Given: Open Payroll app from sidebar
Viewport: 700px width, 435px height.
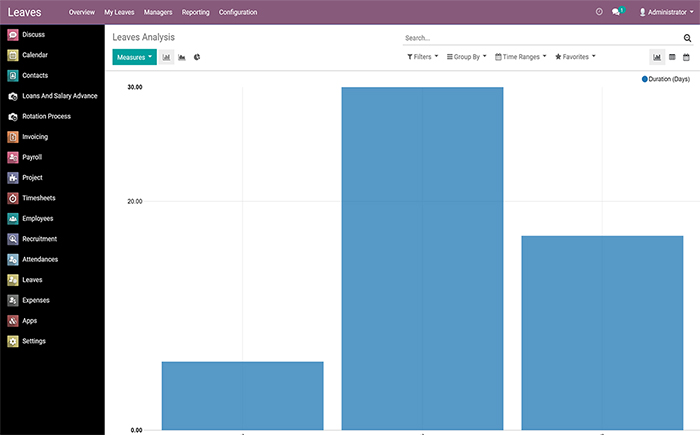Looking at the screenshot, I should [x=32, y=157].
